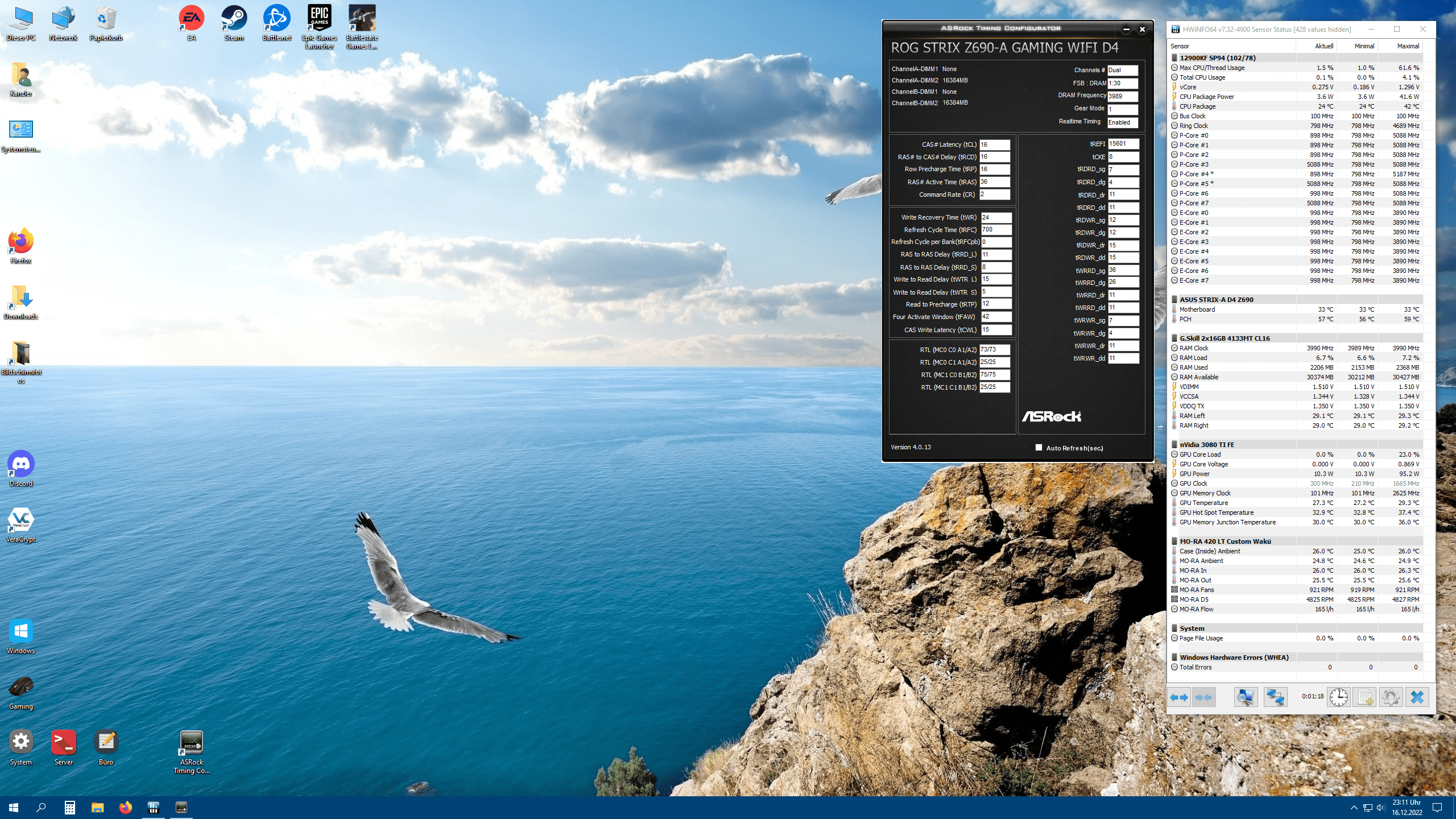Select the Papierkorb recycle bin icon
The image size is (1456, 819).
click(x=106, y=24)
